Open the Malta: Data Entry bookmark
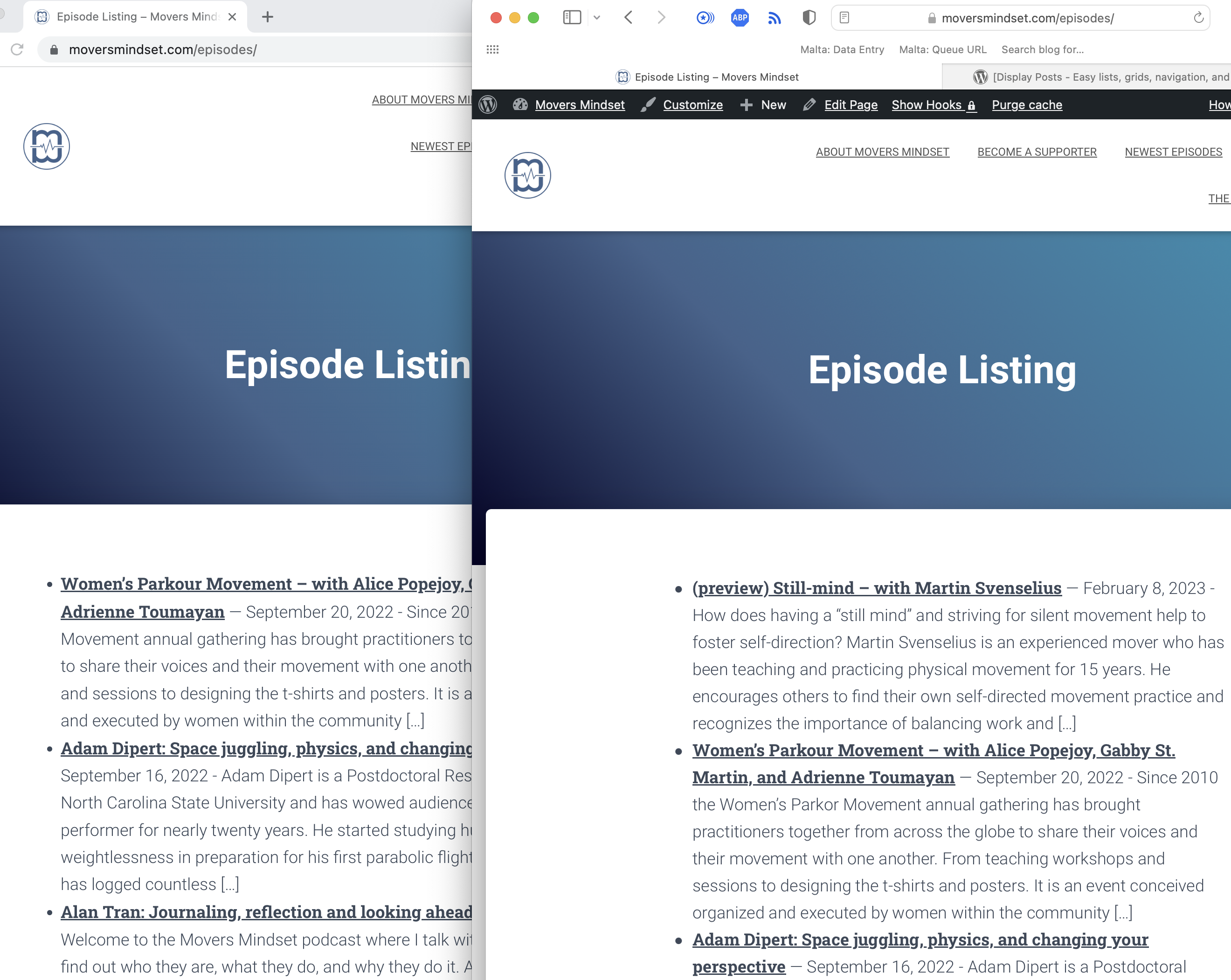This screenshot has height=980, width=1231. click(842, 50)
